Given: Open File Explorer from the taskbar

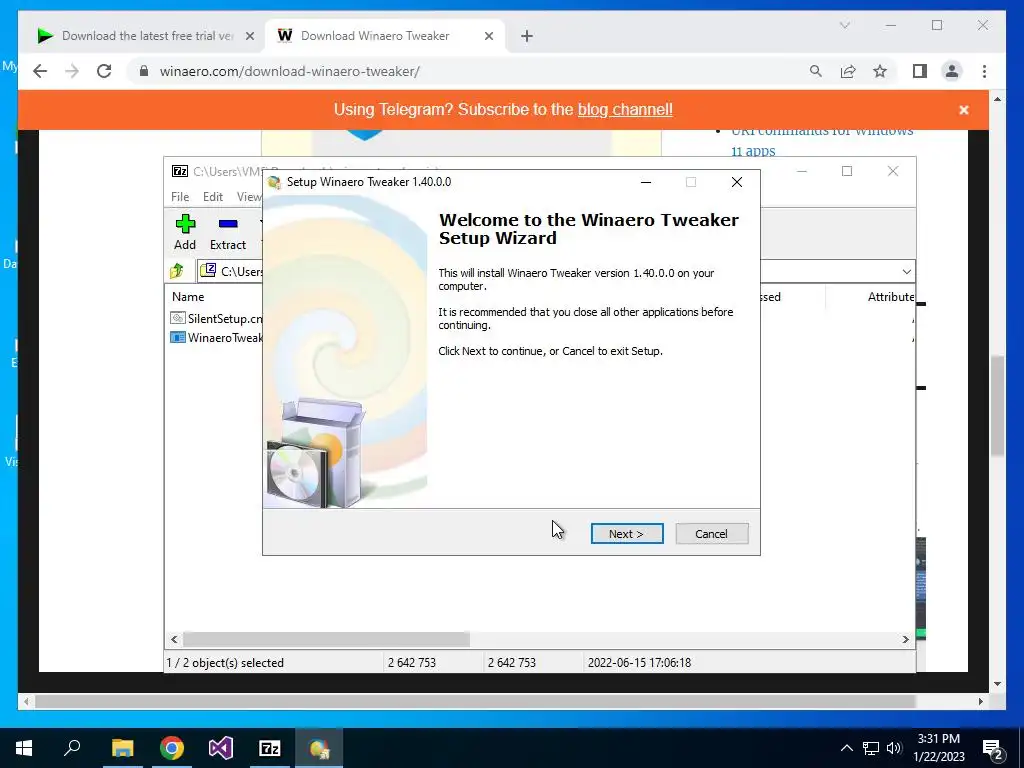Looking at the screenshot, I should point(122,748).
